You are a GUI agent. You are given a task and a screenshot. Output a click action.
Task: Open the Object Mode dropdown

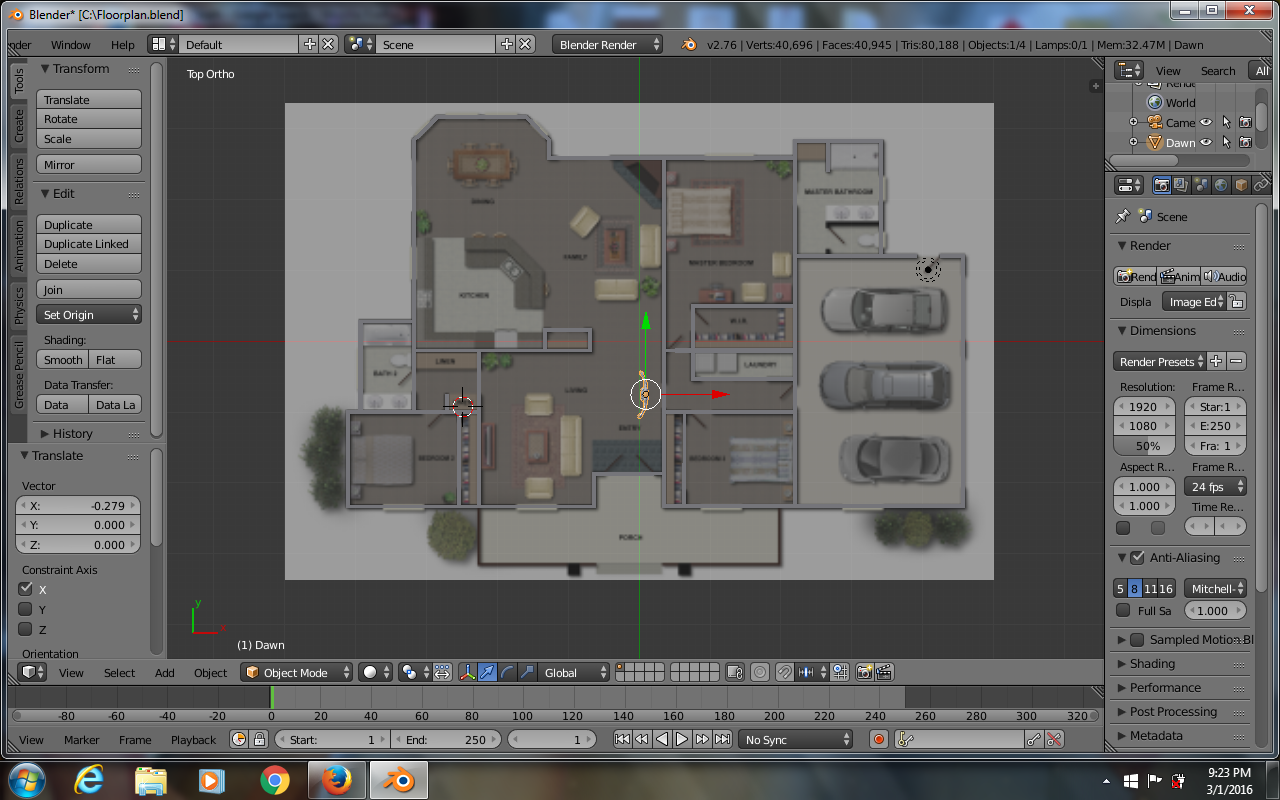(297, 673)
